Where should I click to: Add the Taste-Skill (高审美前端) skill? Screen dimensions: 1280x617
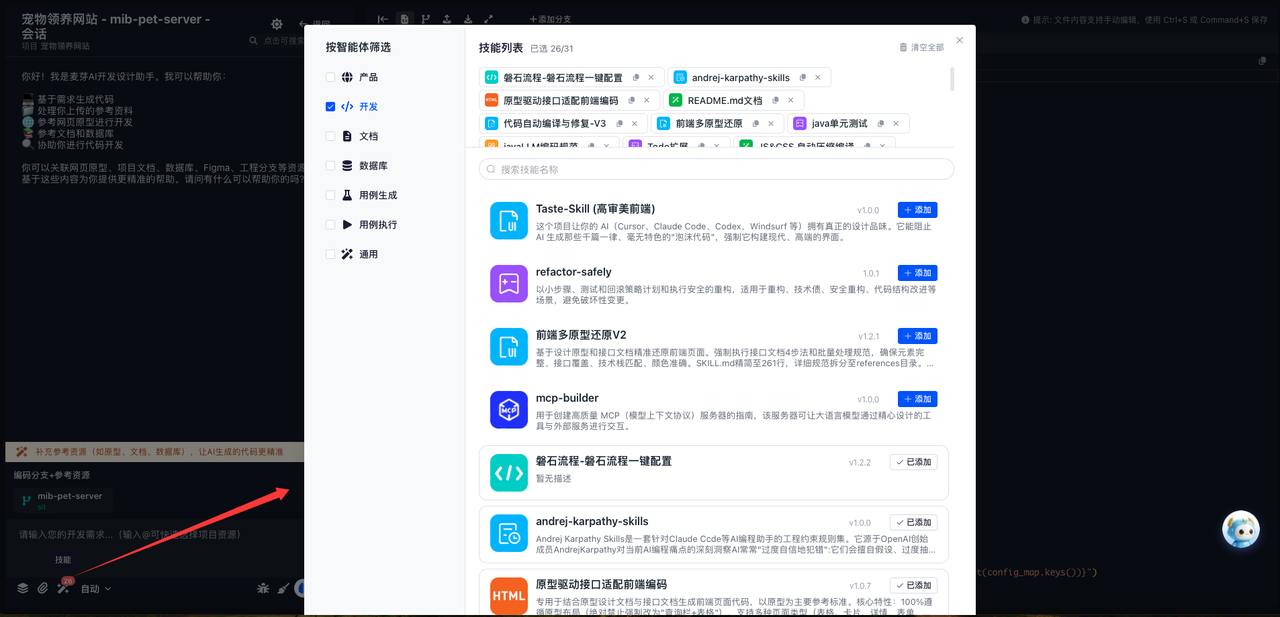(917, 210)
